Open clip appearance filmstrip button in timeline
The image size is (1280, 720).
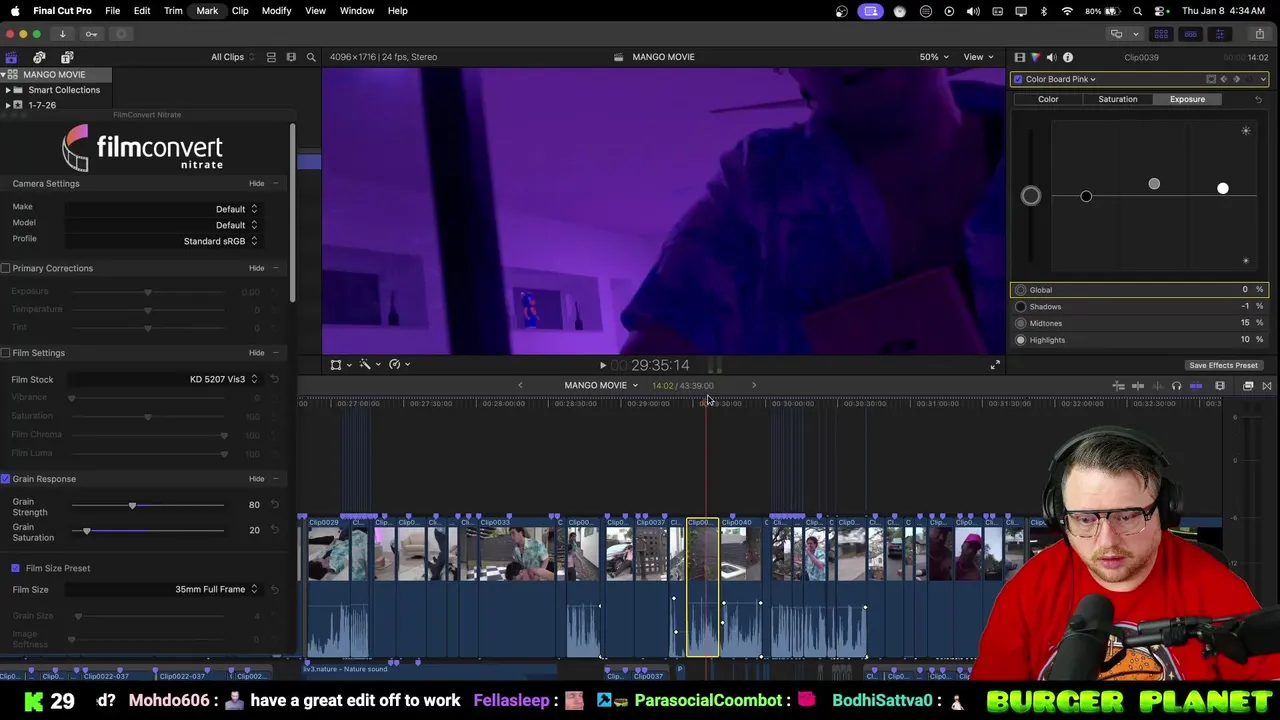[x=1220, y=386]
